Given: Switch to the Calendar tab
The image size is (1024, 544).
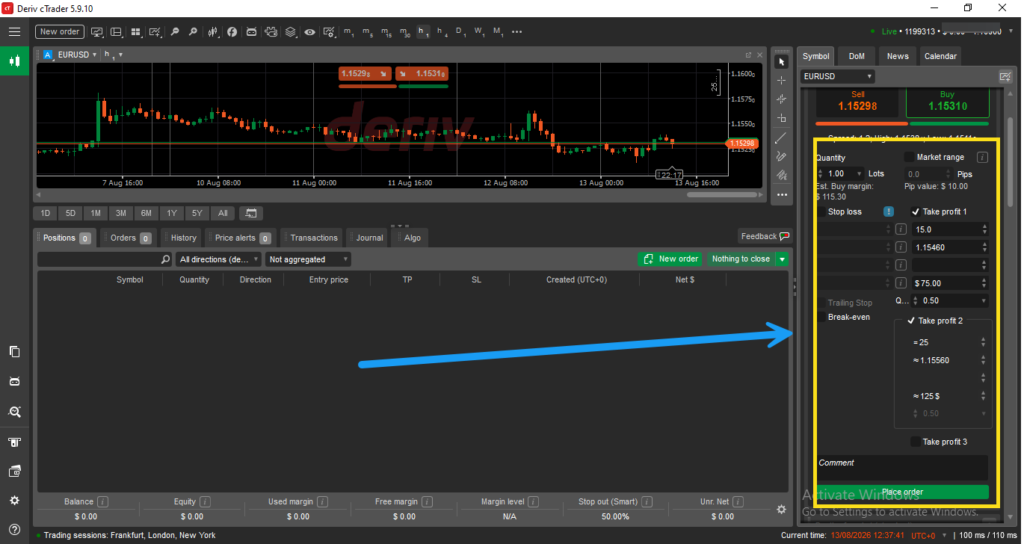Looking at the screenshot, I should [940, 56].
